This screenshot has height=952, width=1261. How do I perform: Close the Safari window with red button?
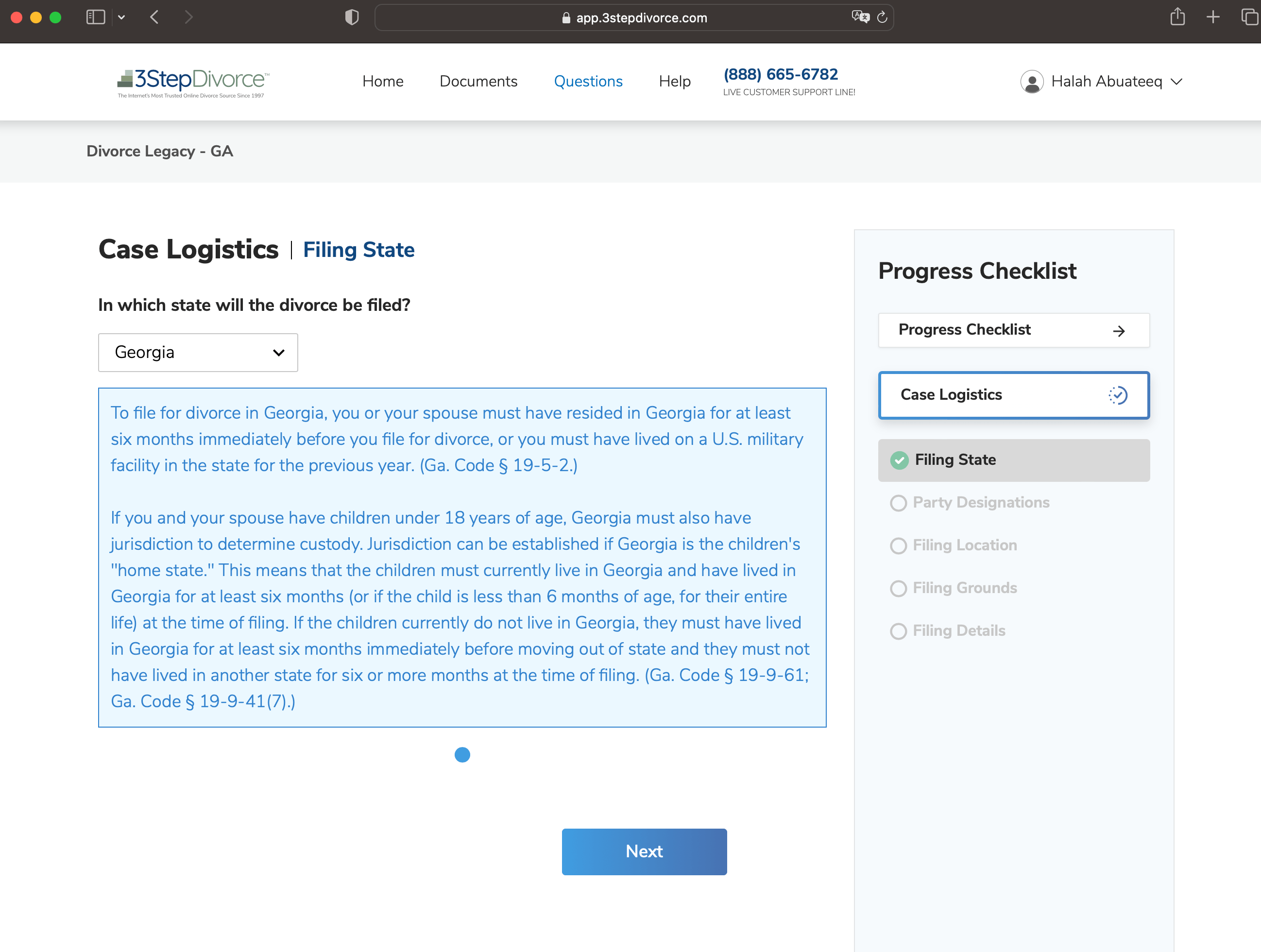[x=17, y=17]
